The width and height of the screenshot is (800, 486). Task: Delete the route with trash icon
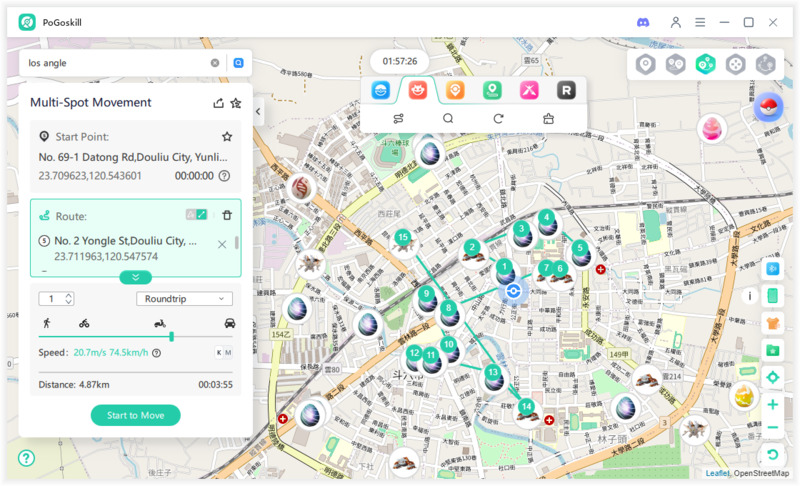point(227,215)
